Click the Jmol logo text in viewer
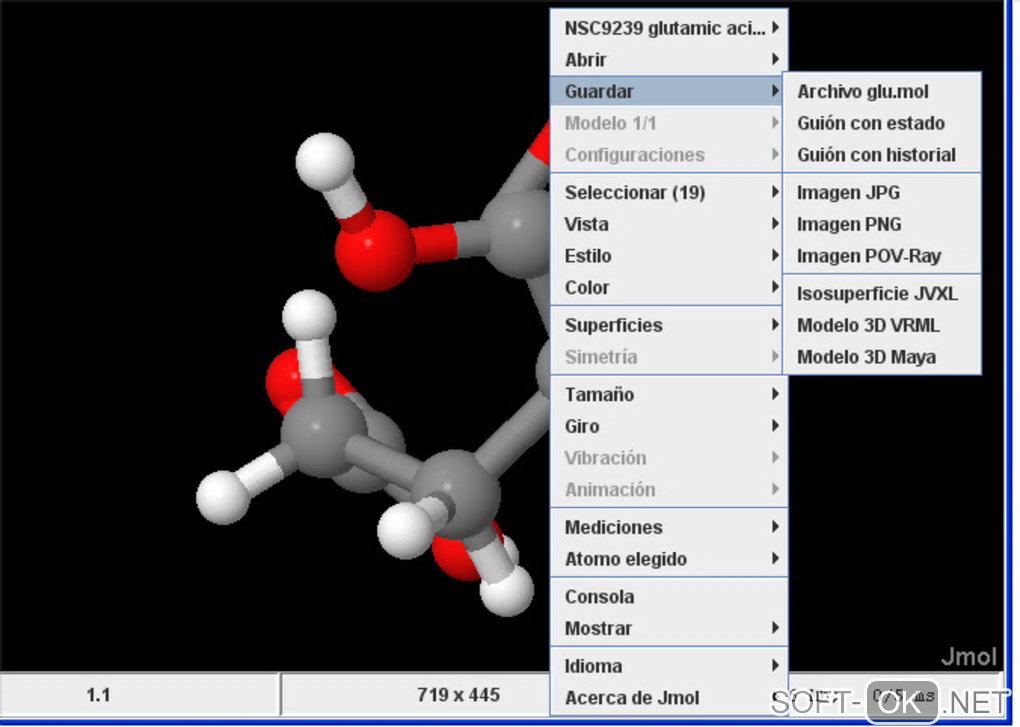 pyautogui.click(x=969, y=657)
